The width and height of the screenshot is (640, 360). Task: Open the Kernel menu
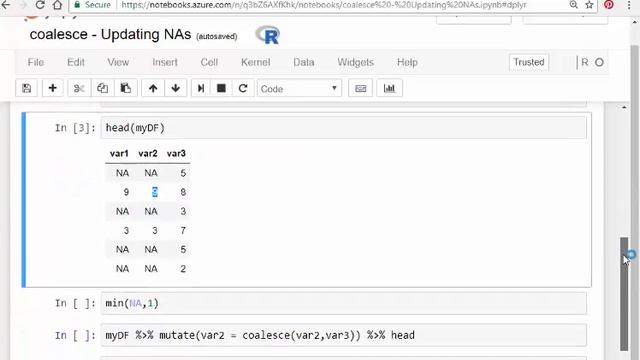[256, 62]
